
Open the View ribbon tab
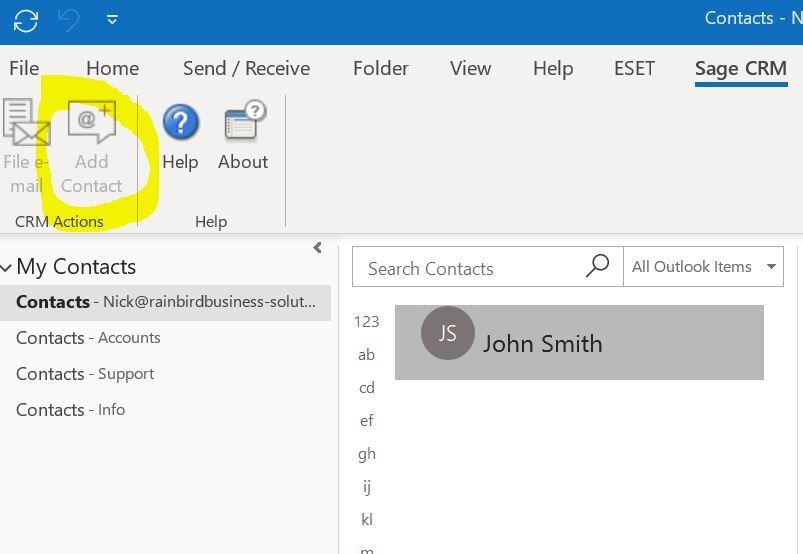tap(470, 68)
